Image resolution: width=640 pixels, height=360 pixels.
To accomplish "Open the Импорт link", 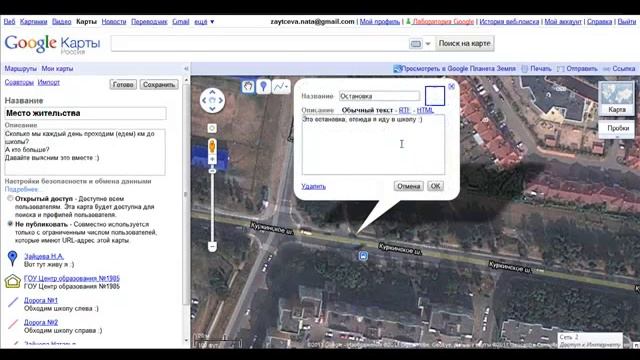I will pyautogui.click(x=49, y=82).
